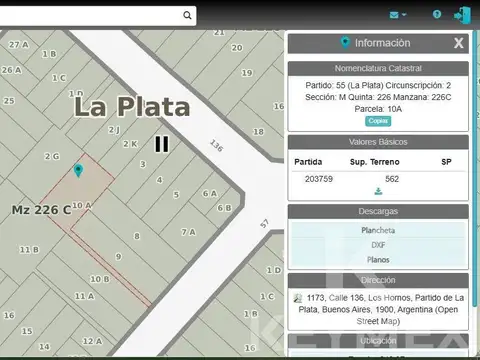Image resolution: width=480 pixels, height=360 pixels.
Task: Select parcel 18 across street 136
Action: (258, 132)
